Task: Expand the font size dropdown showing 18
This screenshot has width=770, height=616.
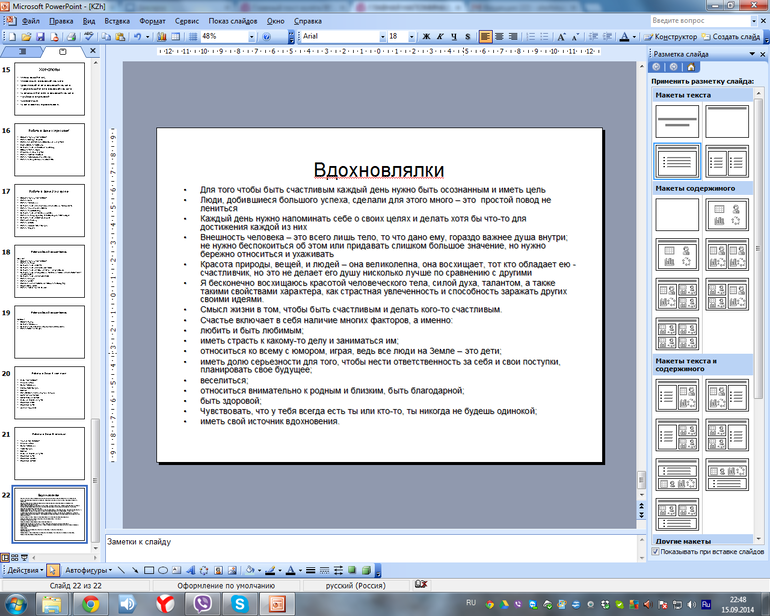Action: click(410, 36)
